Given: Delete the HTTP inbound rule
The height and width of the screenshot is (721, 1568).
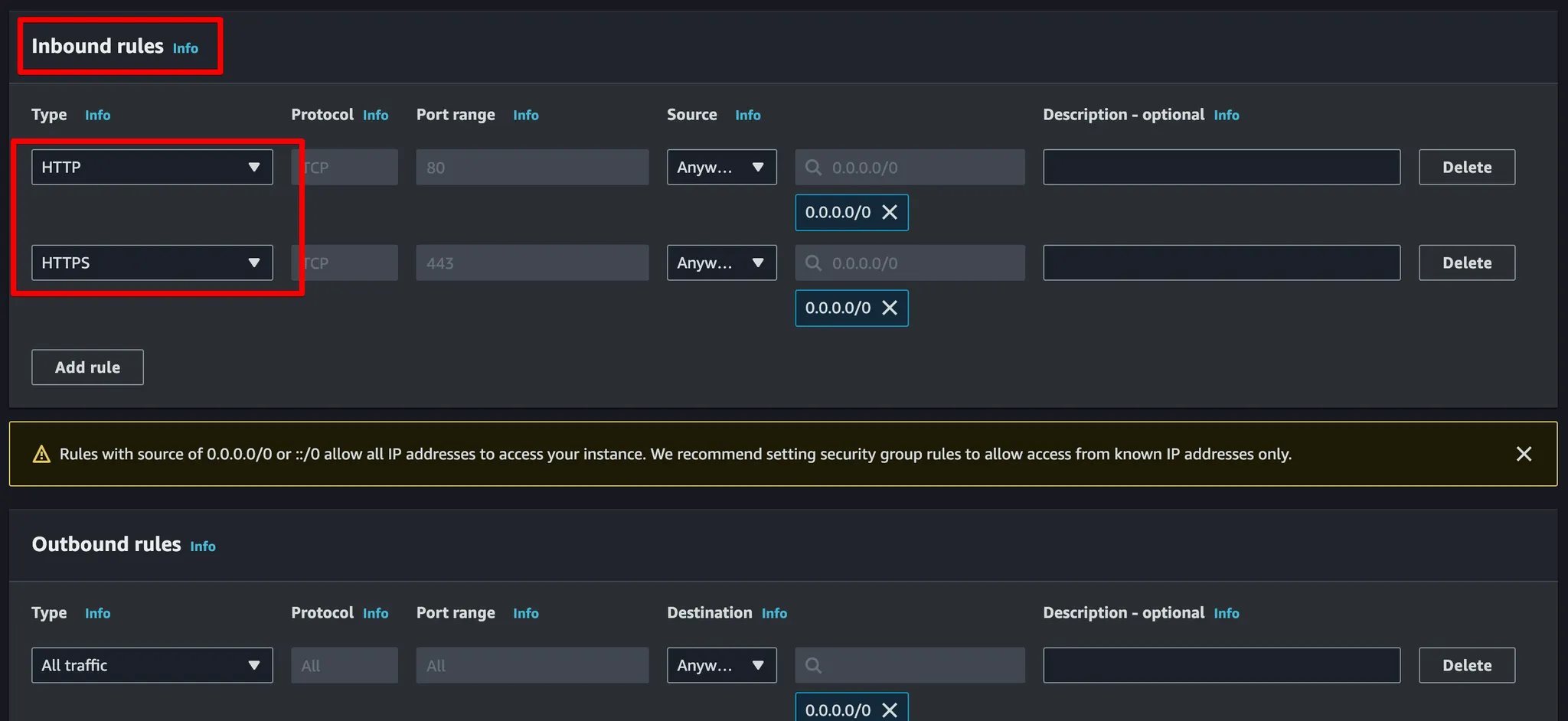Looking at the screenshot, I should click(1466, 168).
